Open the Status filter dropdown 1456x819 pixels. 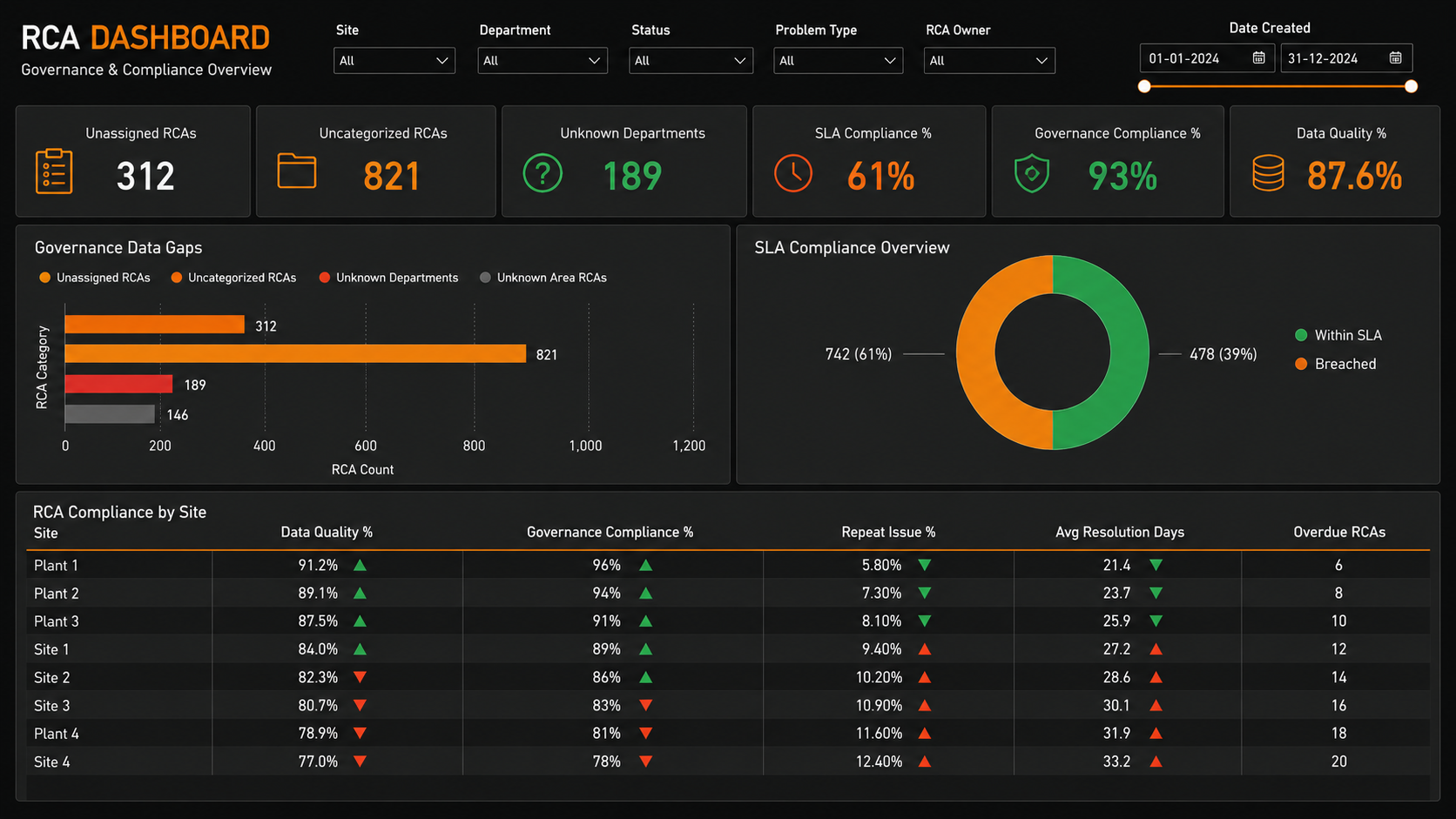tap(691, 60)
